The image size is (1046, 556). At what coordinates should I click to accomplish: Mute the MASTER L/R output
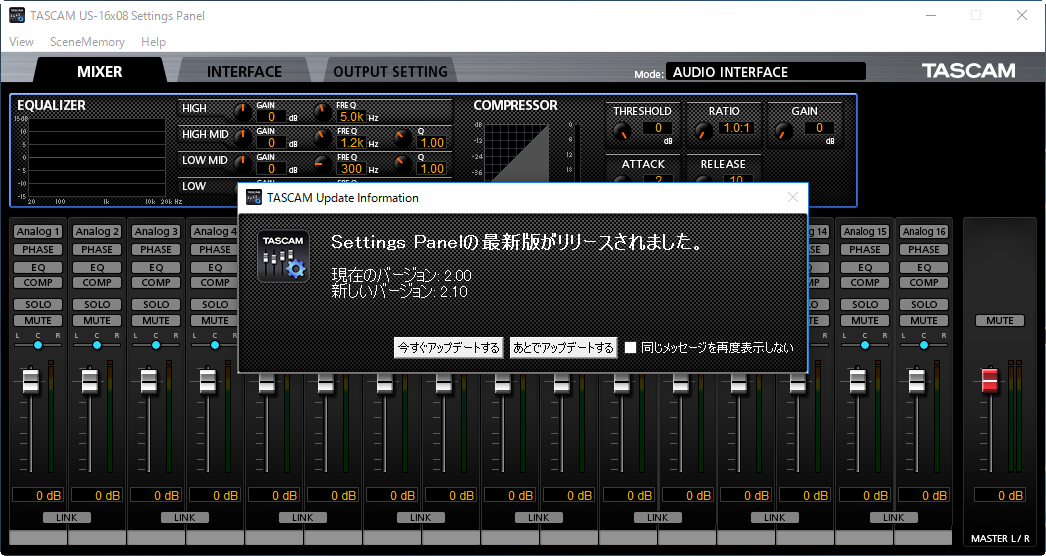pos(1000,320)
